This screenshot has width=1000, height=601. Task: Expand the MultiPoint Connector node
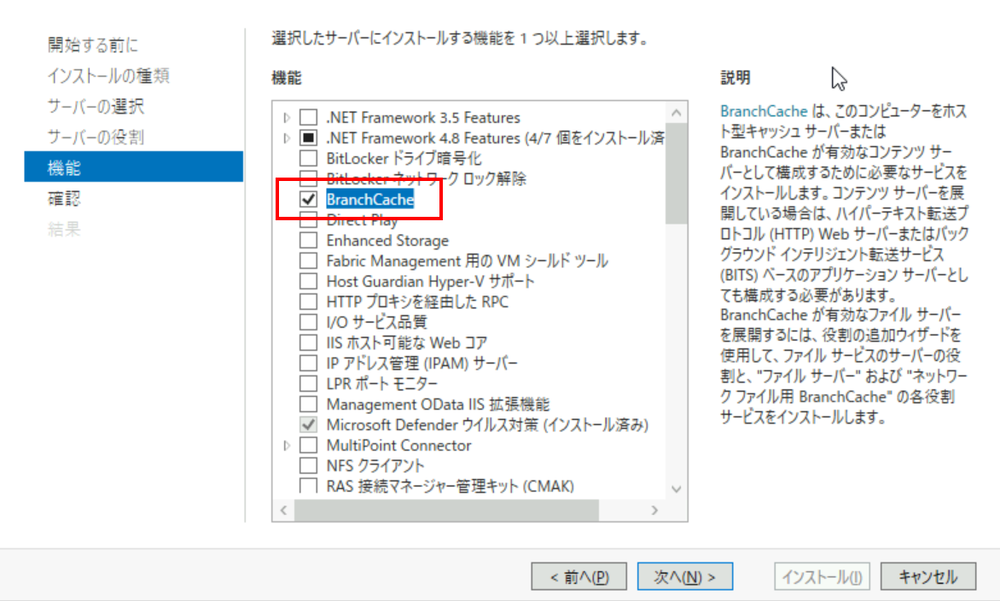pyautogui.click(x=285, y=445)
